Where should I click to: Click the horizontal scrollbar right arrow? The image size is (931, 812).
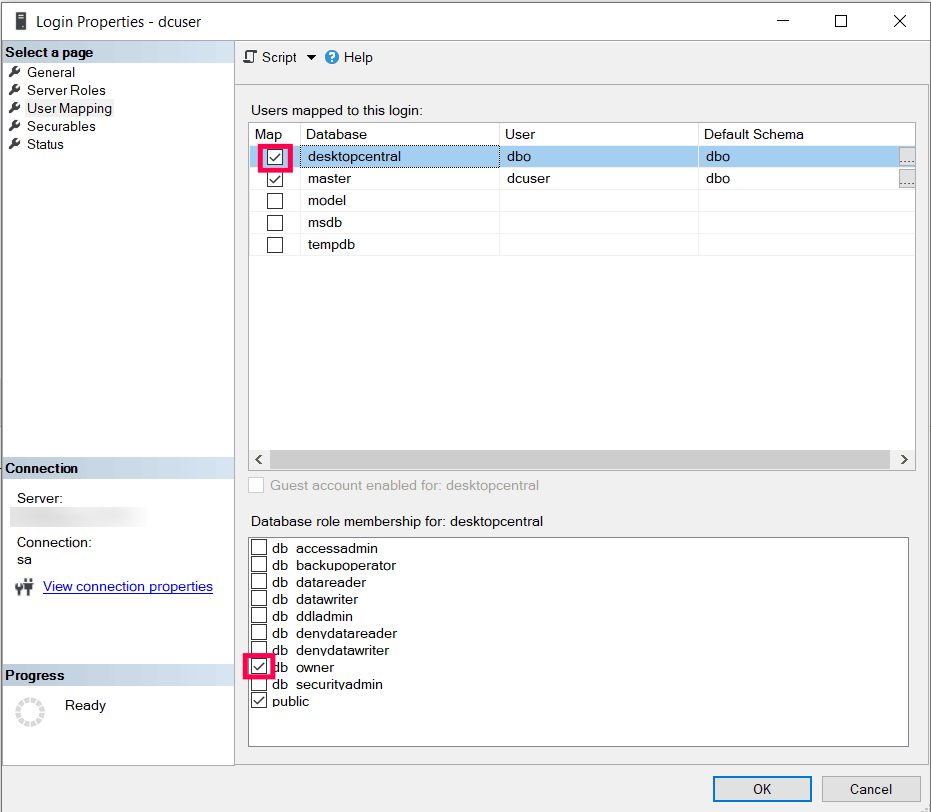904,459
